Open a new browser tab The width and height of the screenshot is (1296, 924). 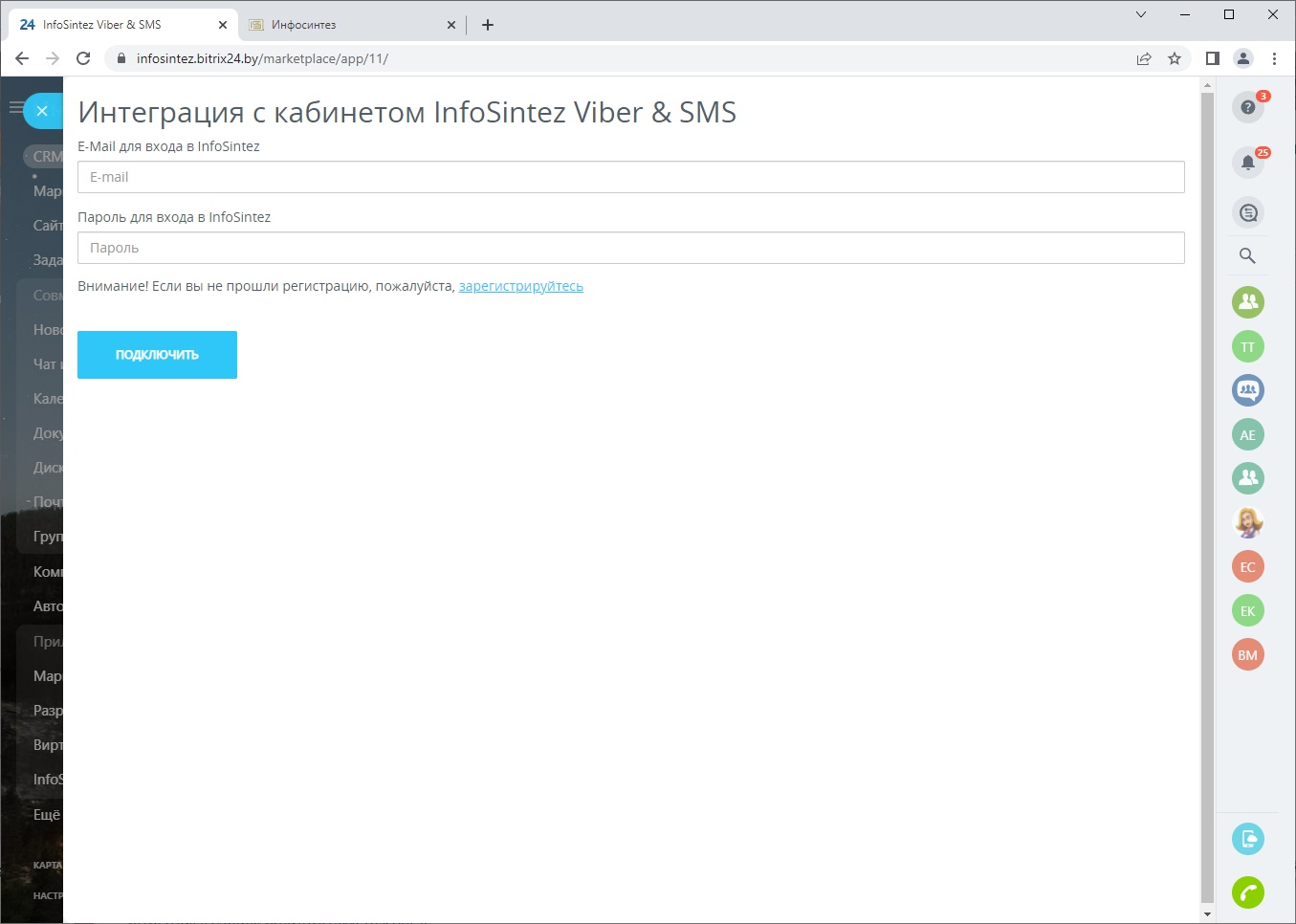(488, 25)
